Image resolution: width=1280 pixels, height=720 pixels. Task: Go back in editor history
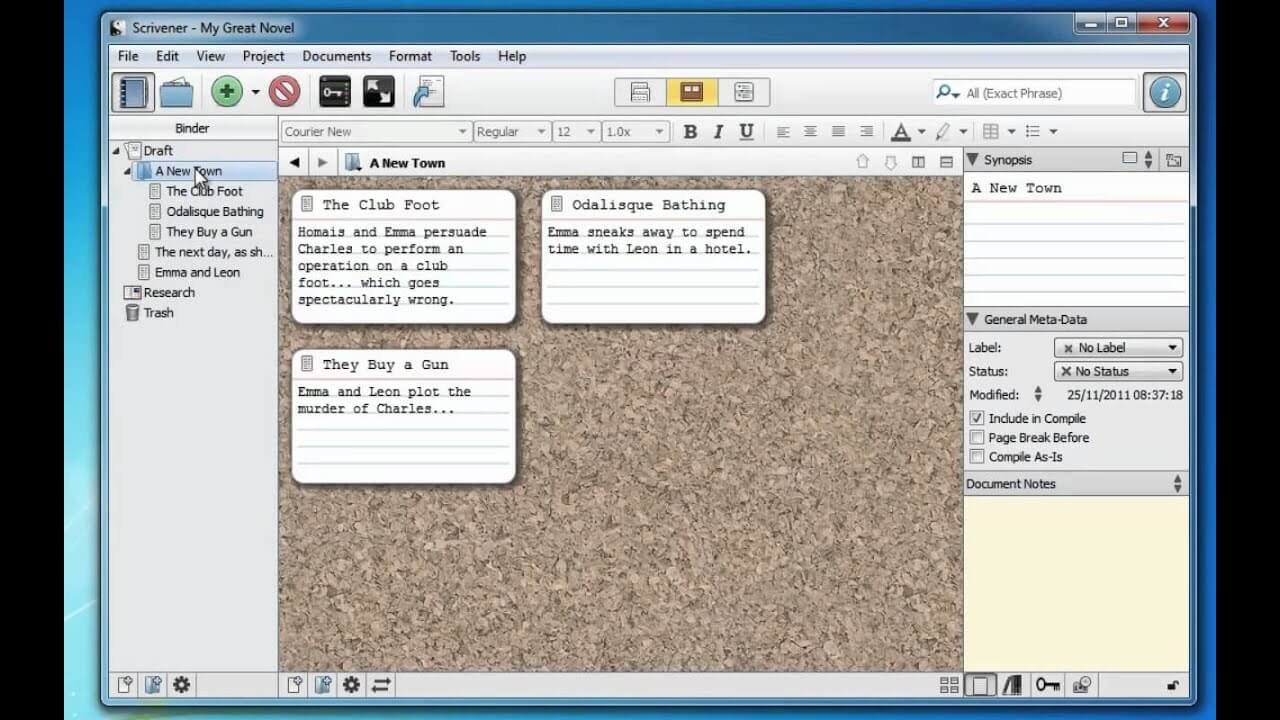click(294, 162)
